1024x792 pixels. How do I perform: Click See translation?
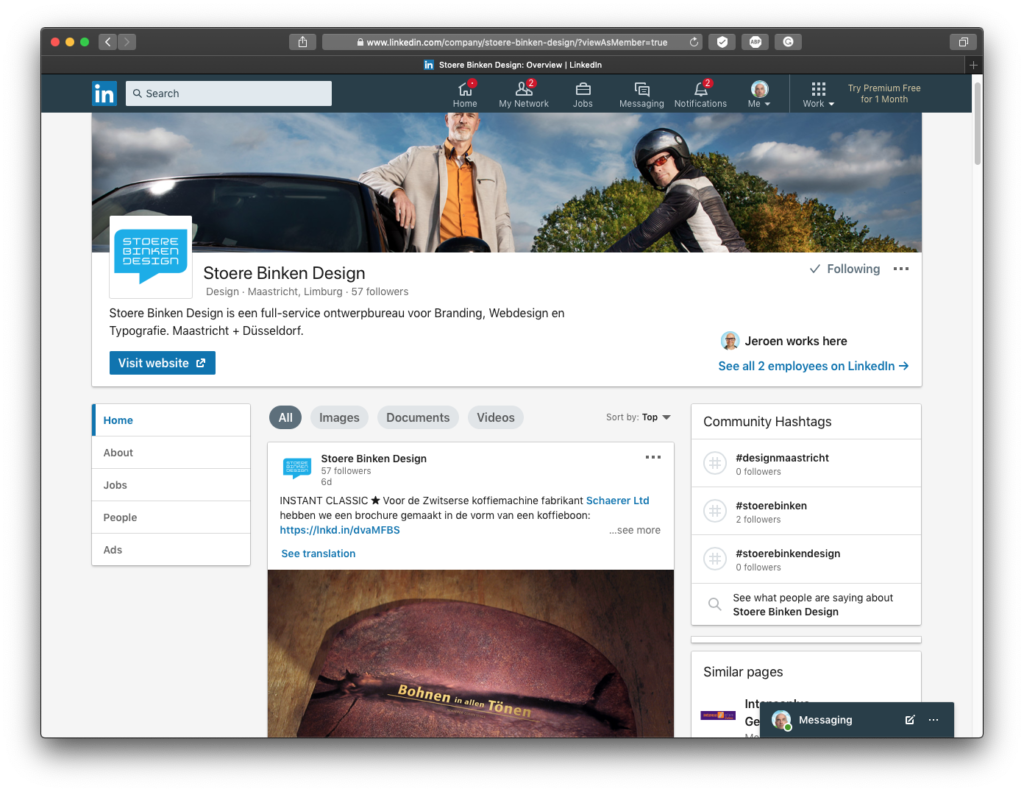coord(318,554)
